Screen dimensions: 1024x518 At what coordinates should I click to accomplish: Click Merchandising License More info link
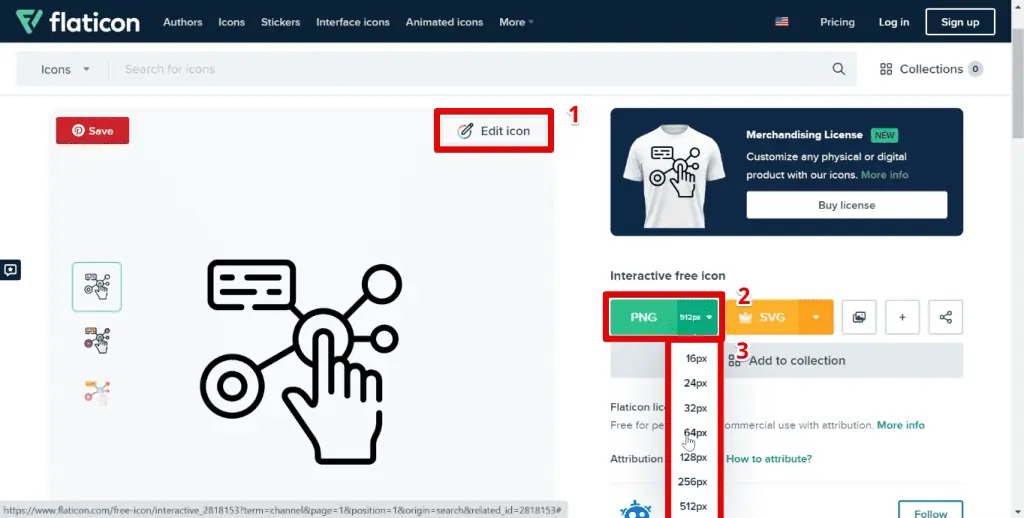tap(884, 175)
